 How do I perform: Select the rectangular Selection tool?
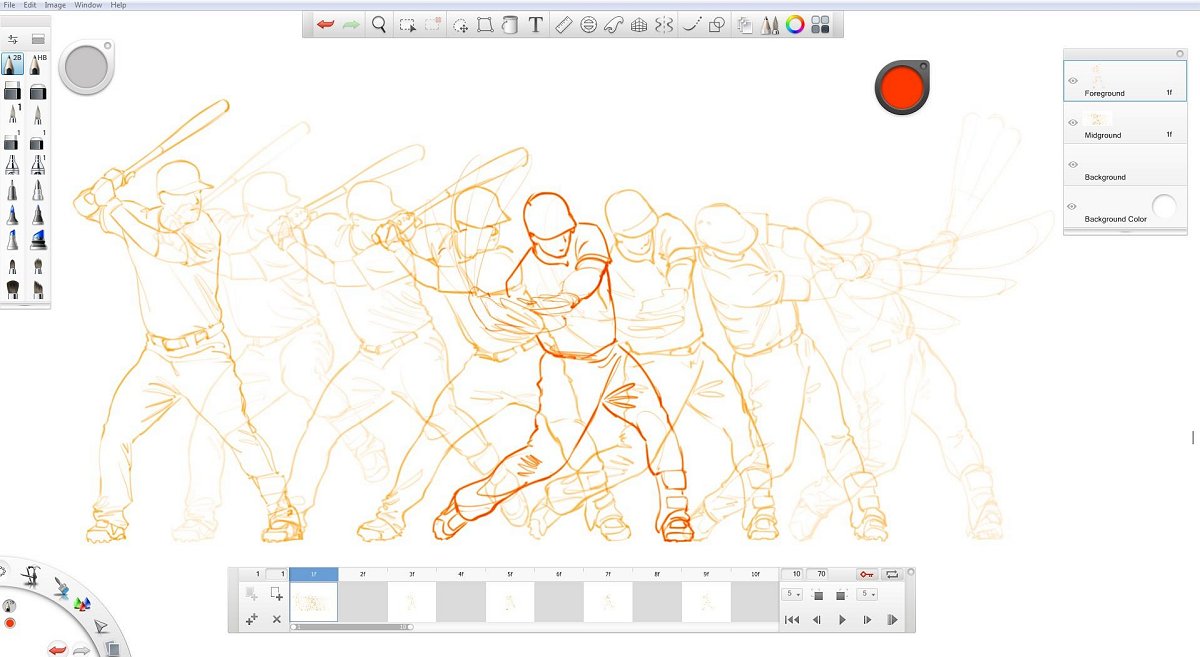coord(408,25)
